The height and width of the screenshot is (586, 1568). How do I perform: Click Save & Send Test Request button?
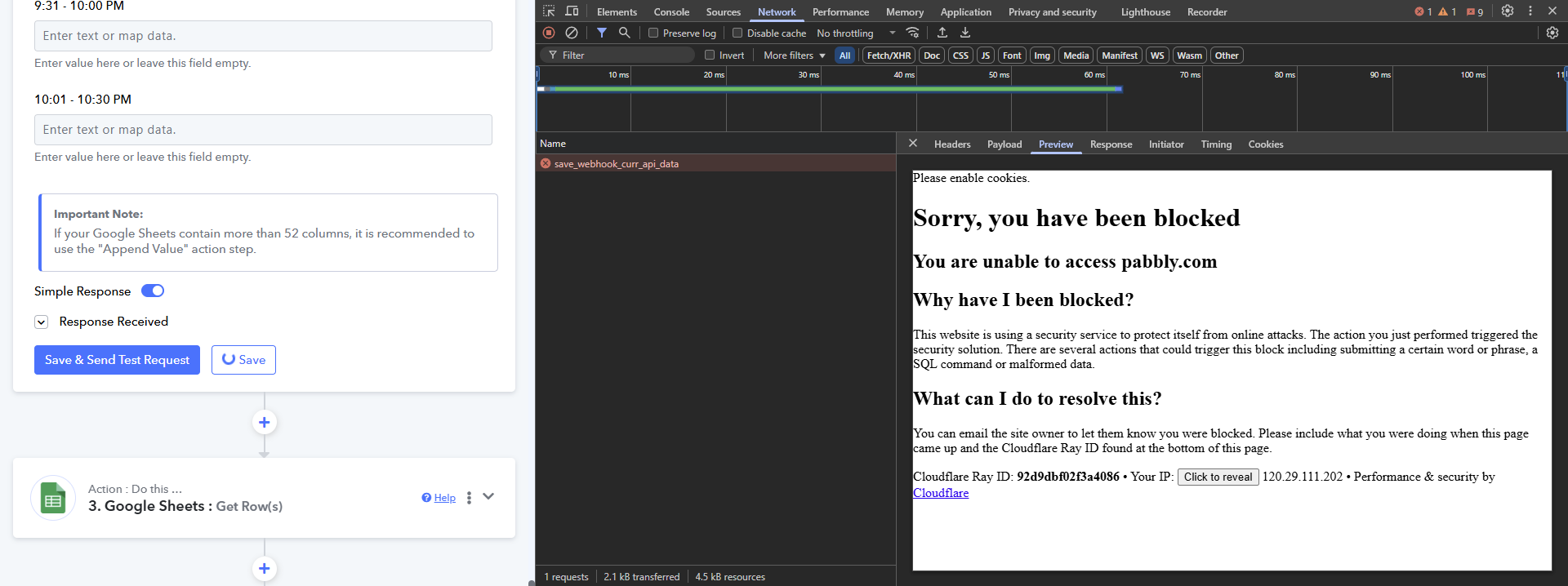click(x=117, y=360)
